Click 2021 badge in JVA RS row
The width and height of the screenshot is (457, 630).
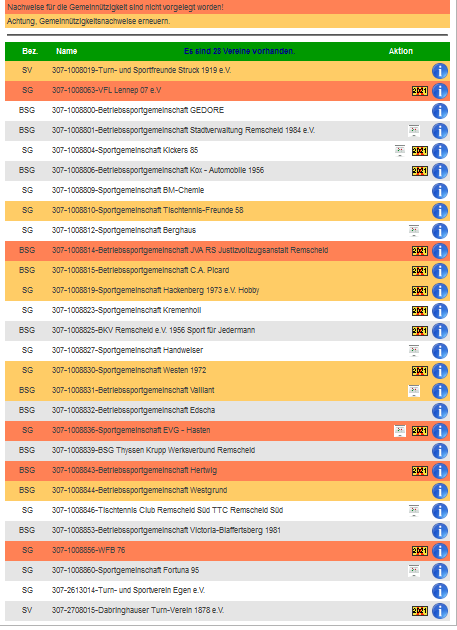[420, 251]
